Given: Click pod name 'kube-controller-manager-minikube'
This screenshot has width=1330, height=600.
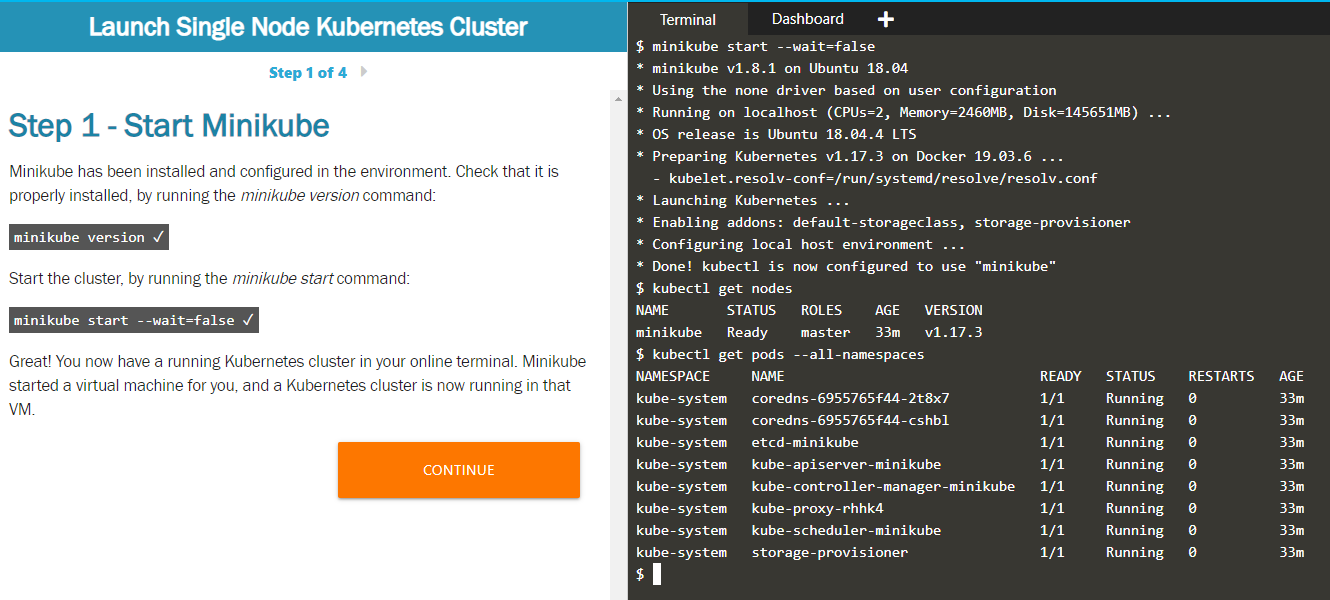Looking at the screenshot, I should 883,486.
